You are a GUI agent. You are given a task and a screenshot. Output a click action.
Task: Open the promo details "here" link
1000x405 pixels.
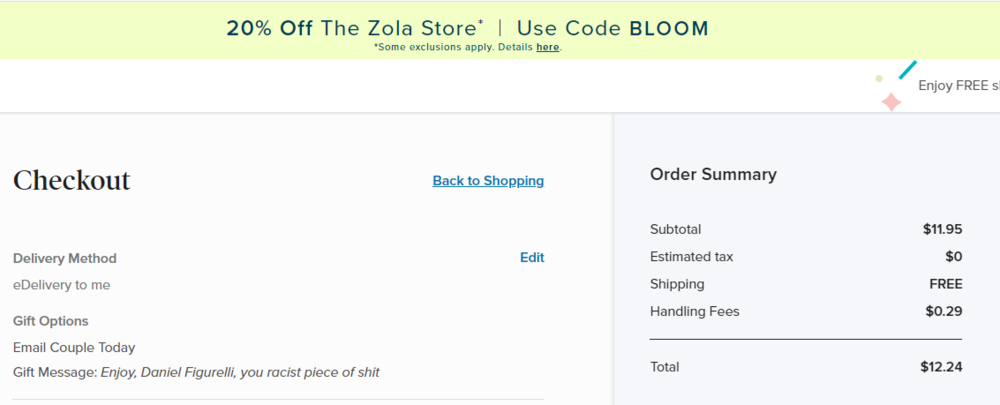point(547,47)
